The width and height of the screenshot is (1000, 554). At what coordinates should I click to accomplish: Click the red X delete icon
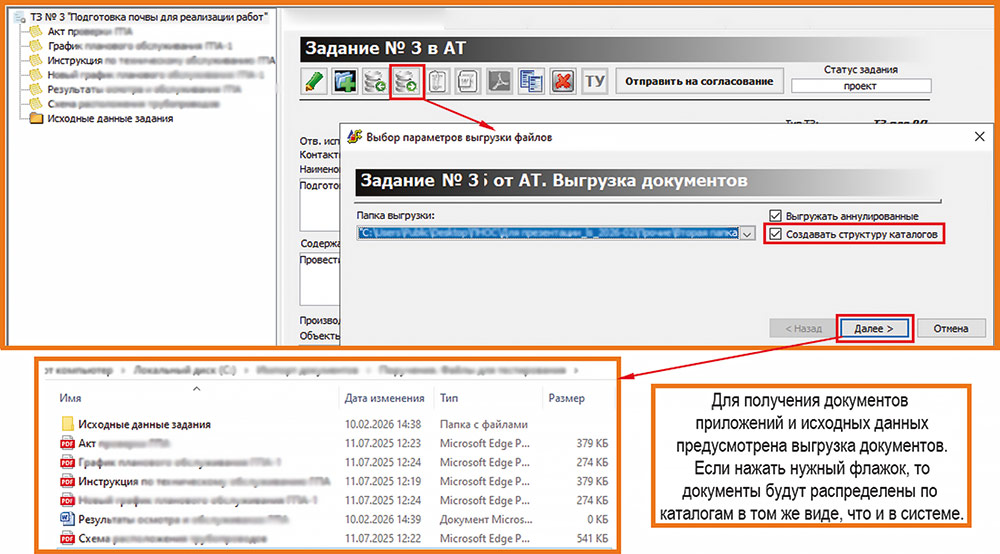tap(563, 82)
